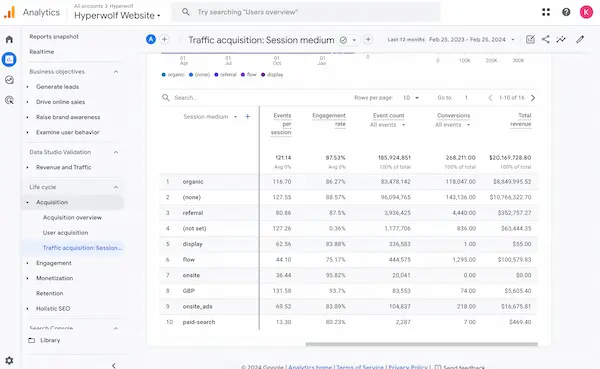Click horizontal scrollbar under the table
Image resolution: width=600 pixels, height=369 pixels.
coord(422,344)
